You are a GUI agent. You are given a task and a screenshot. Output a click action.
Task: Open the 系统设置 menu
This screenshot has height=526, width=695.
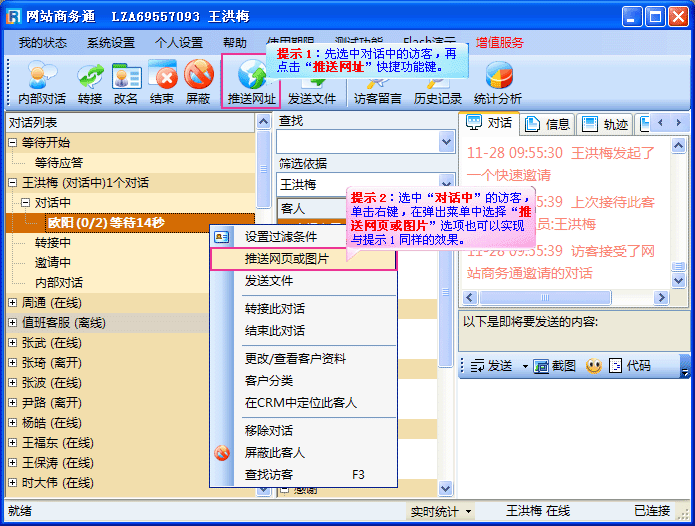110,43
